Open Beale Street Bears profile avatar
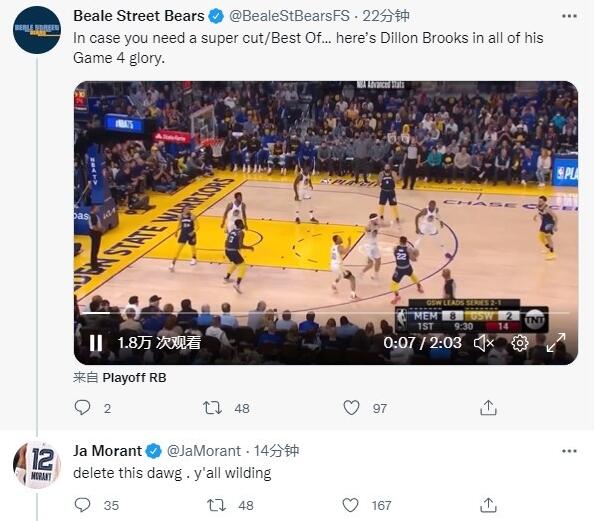Image resolution: width=594 pixels, height=521 pixels. pyautogui.click(x=37, y=30)
